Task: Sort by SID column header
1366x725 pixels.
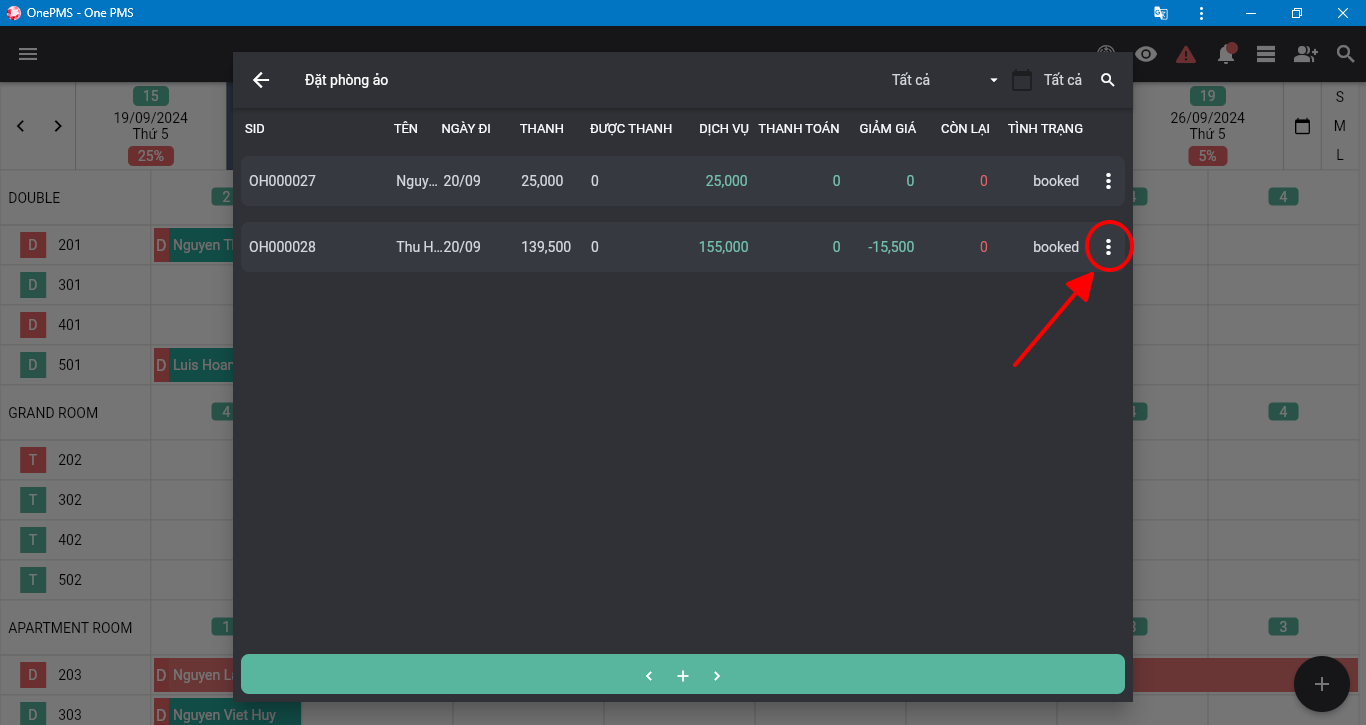Action: [255, 129]
